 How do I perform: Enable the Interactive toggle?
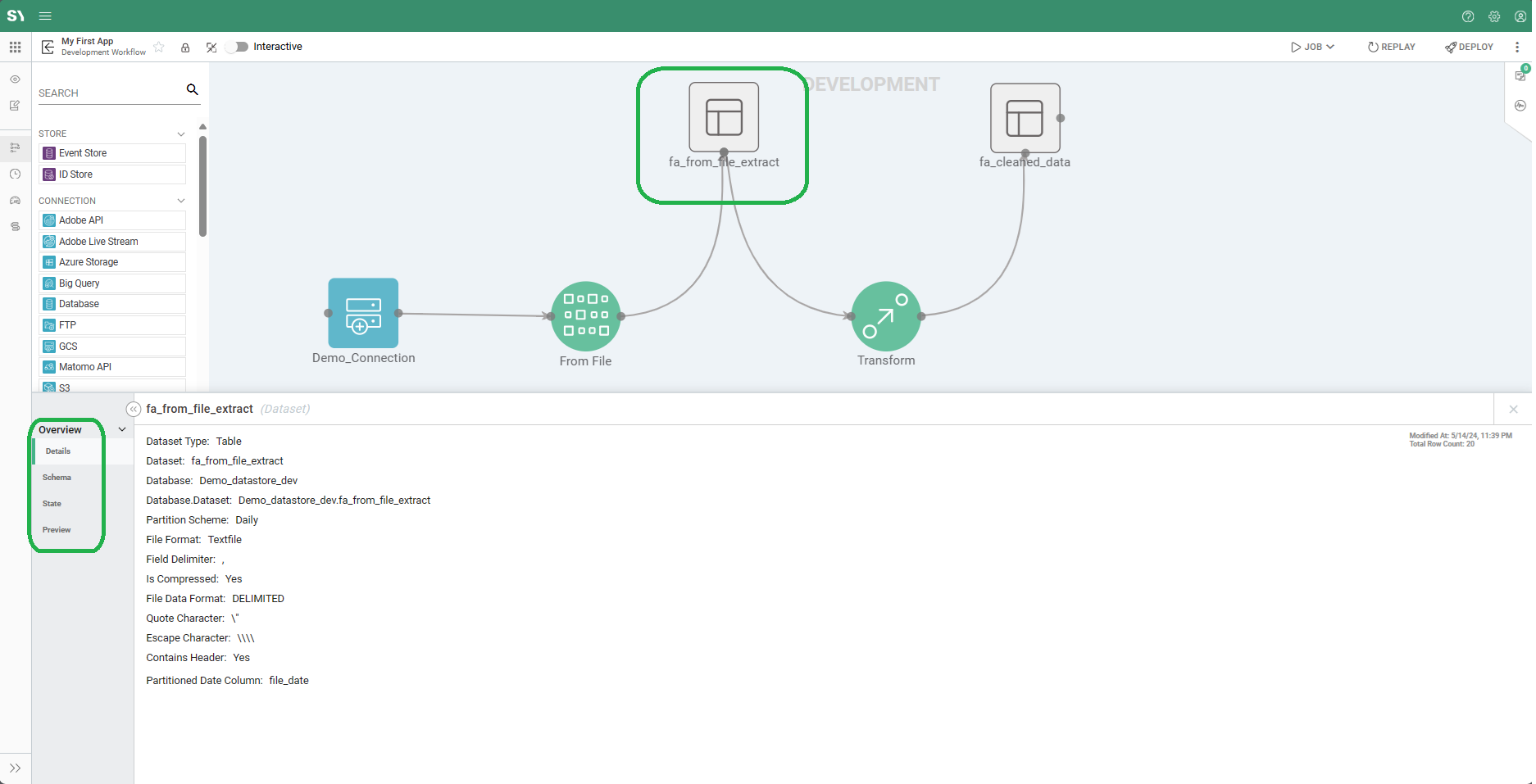tap(236, 47)
